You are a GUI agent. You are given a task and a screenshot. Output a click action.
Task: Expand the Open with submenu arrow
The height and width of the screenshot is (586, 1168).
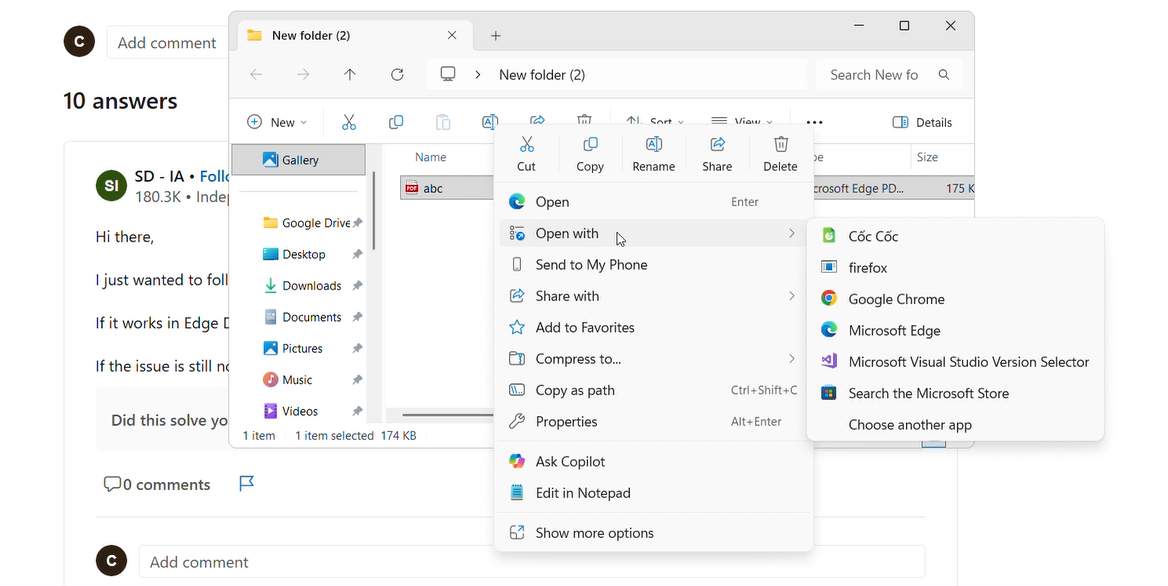coord(792,233)
